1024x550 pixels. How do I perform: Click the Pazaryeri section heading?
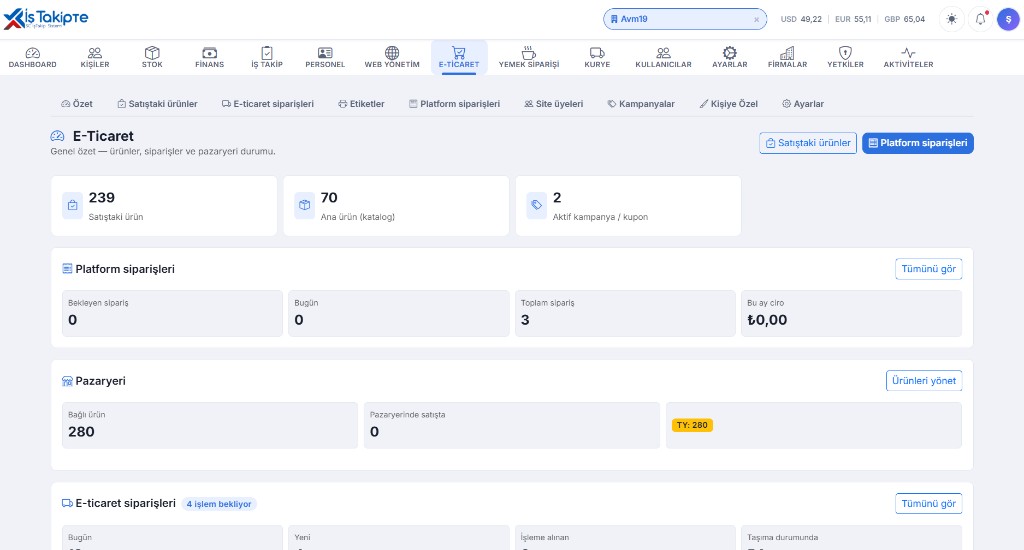point(93,381)
